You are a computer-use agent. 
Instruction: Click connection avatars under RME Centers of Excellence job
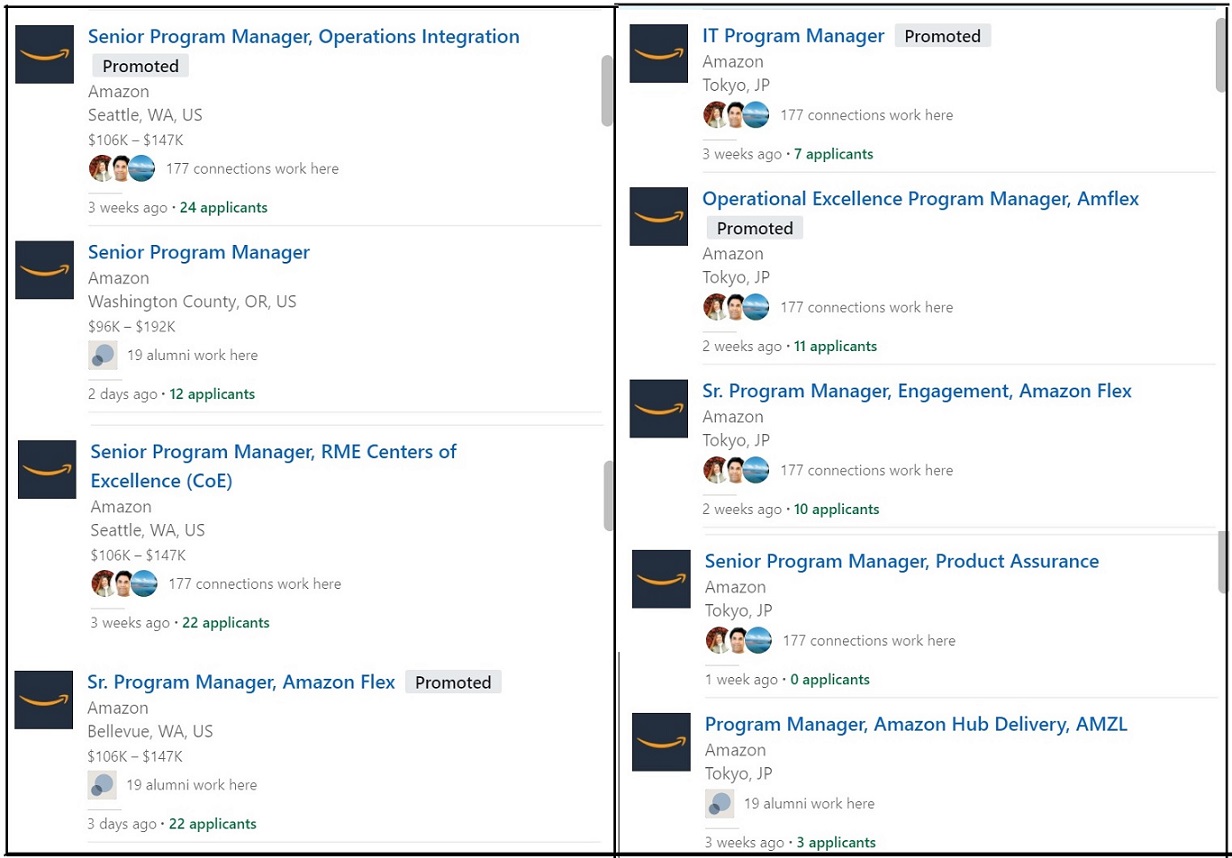[124, 583]
